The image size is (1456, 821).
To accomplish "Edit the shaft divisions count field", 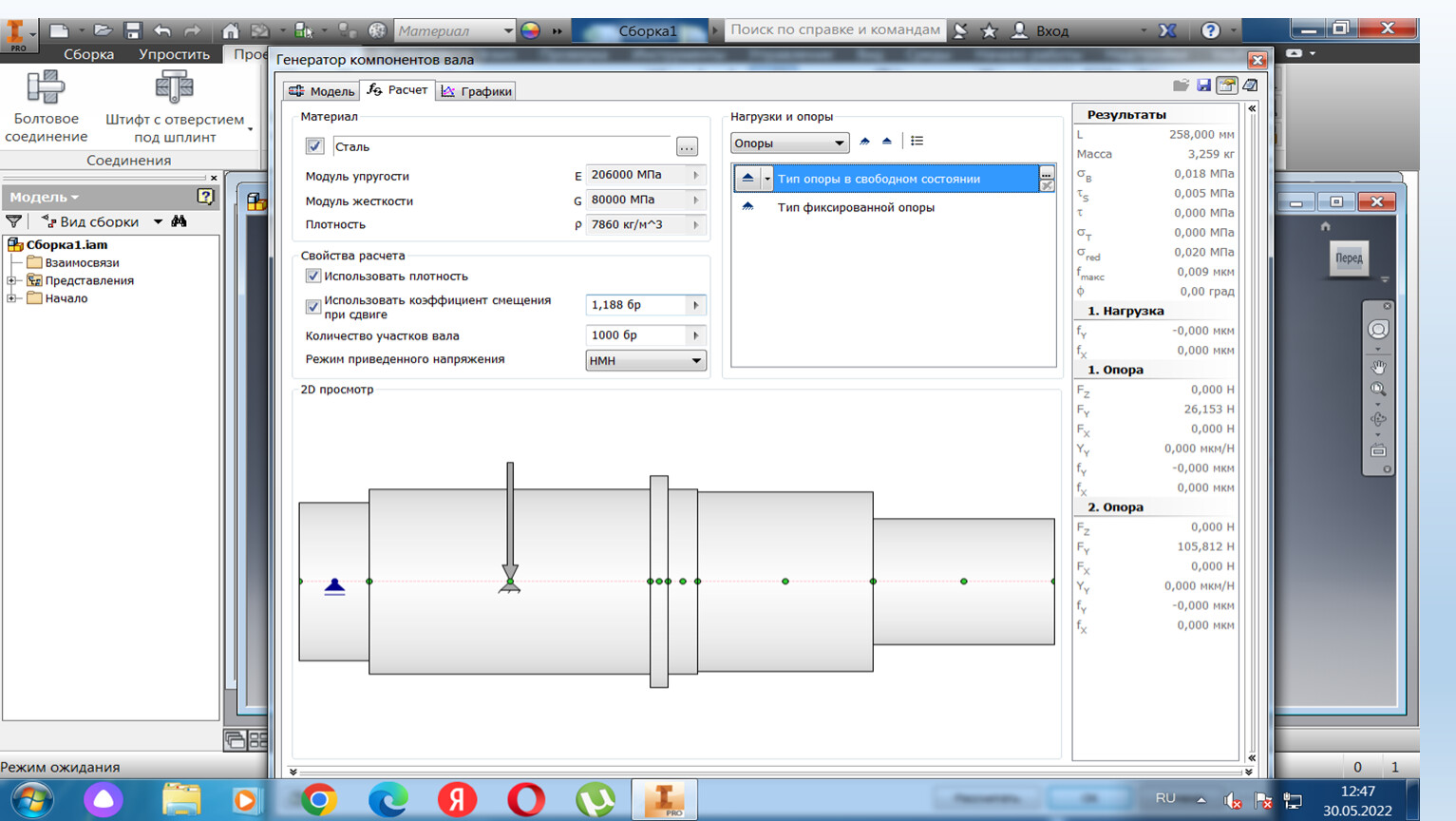I will coord(635,335).
